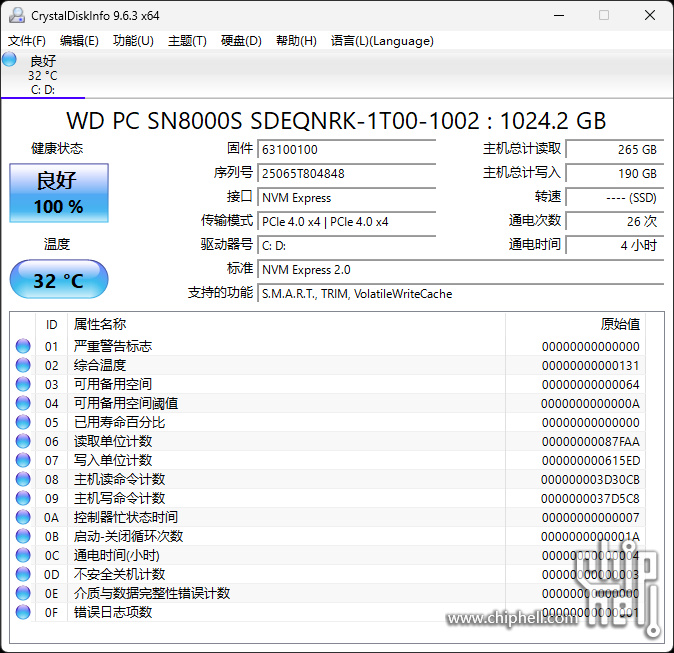
Task: Open the 编辑(E) menu
Action: tap(79, 41)
